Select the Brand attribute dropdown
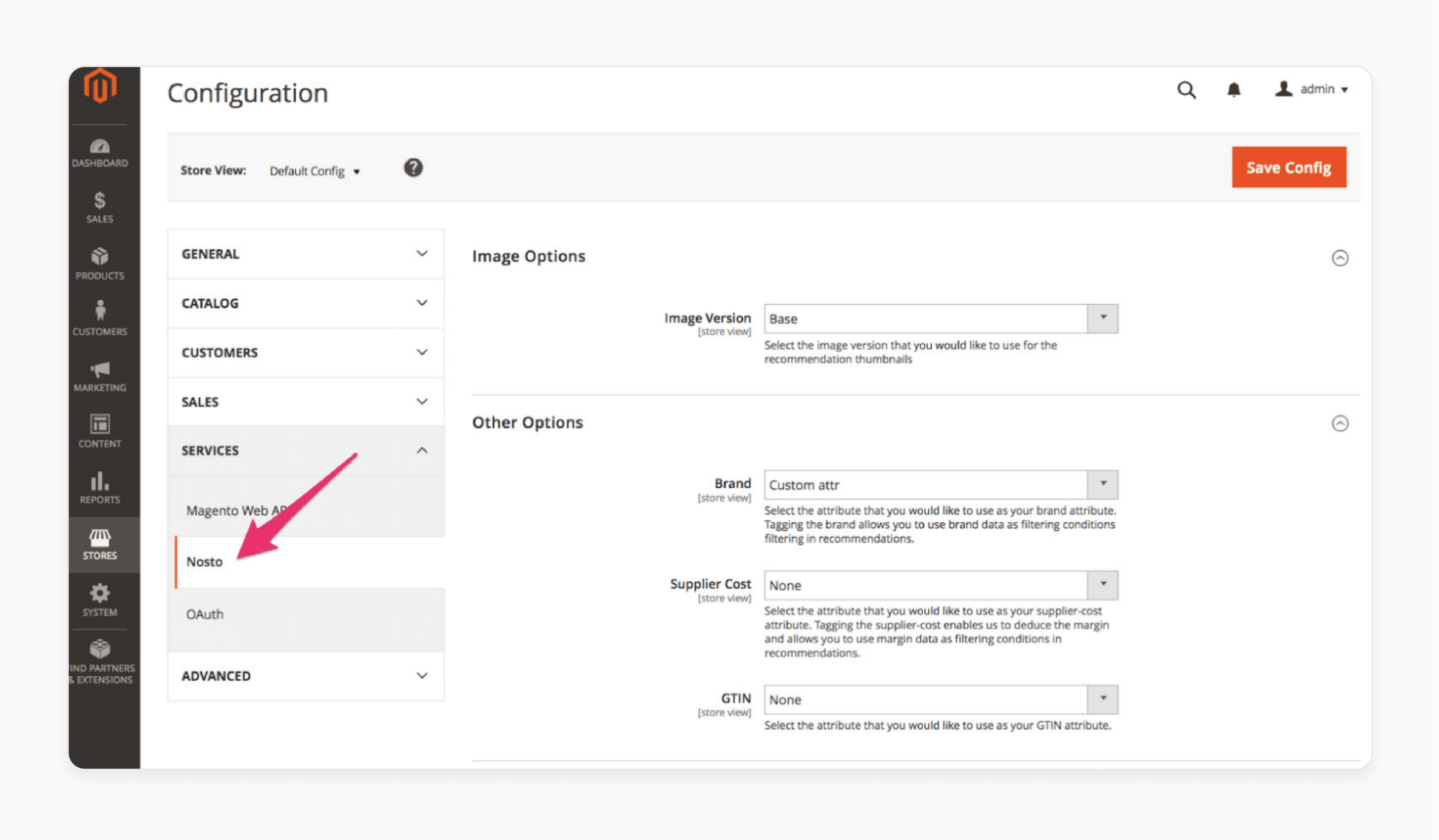The image size is (1439, 840). click(937, 484)
